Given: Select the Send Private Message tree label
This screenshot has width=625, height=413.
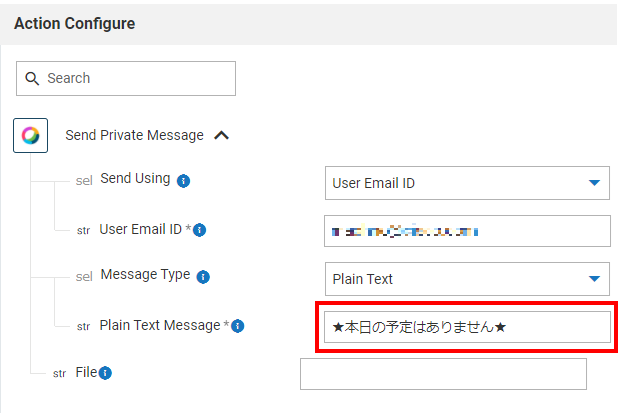Looking at the screenshot, I should point(134,135).
